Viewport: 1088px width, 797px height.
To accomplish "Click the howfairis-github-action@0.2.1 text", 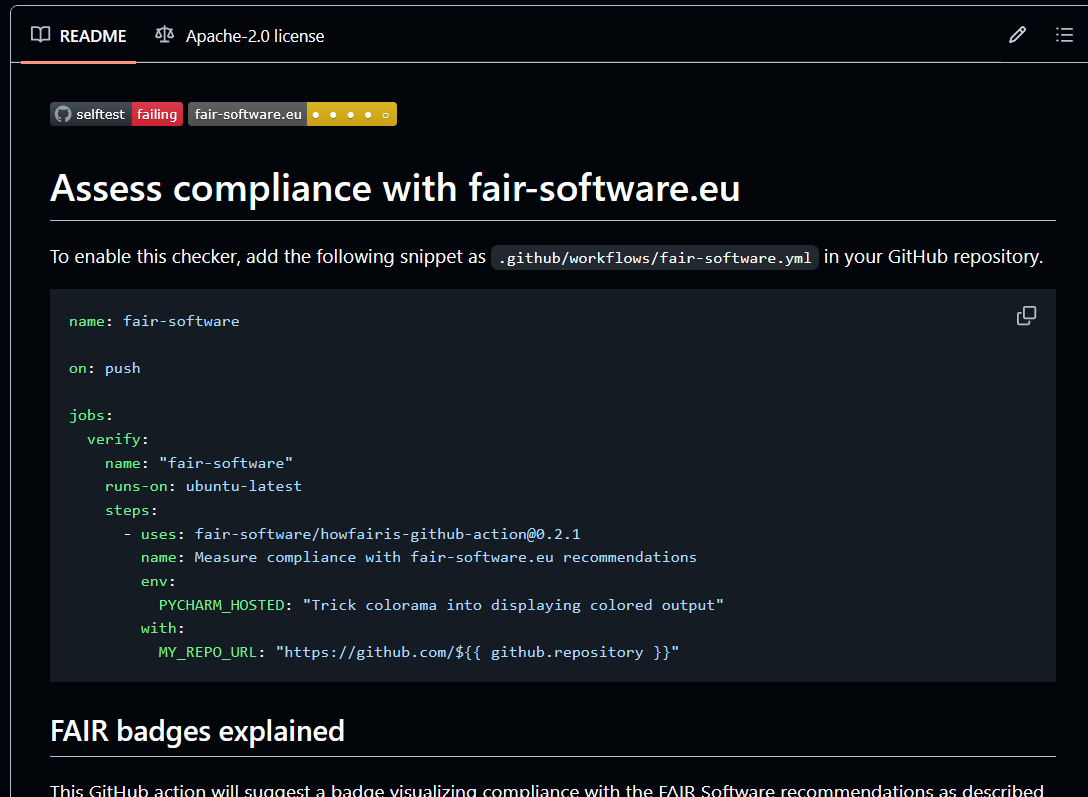I will [x=387, y=534].
